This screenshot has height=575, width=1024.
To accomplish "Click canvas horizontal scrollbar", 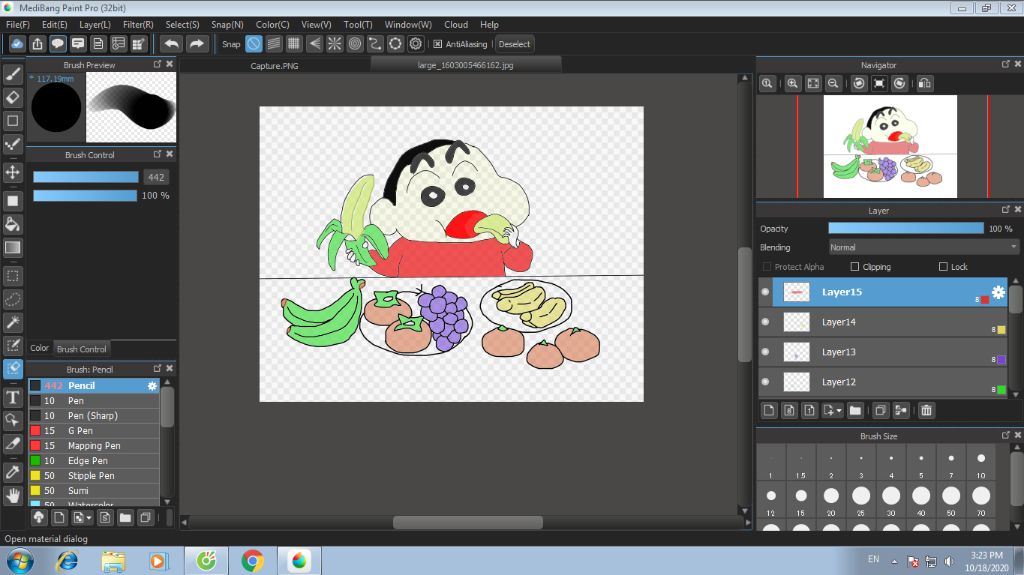I will 468,523.
